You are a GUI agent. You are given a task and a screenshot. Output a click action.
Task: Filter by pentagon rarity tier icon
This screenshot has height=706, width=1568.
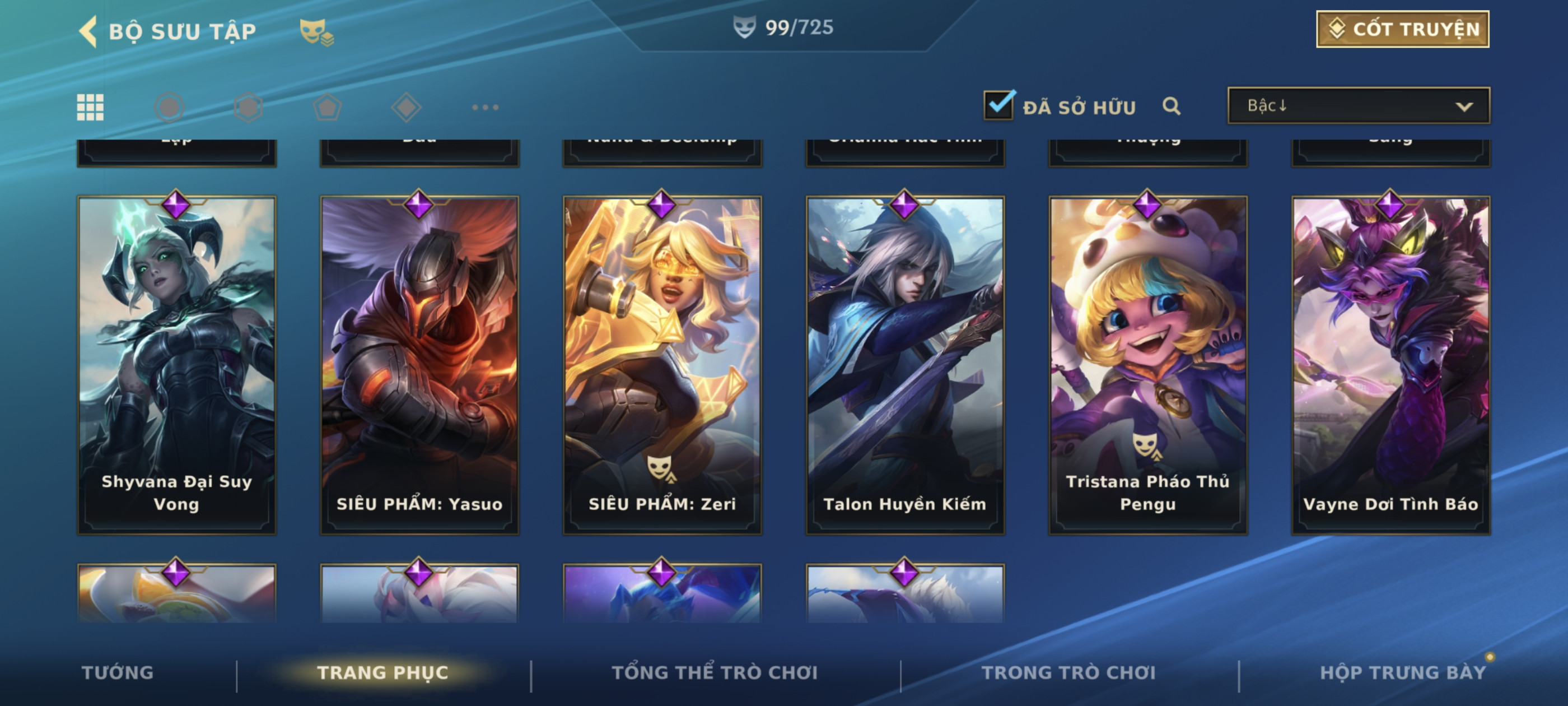click(328, 107)
